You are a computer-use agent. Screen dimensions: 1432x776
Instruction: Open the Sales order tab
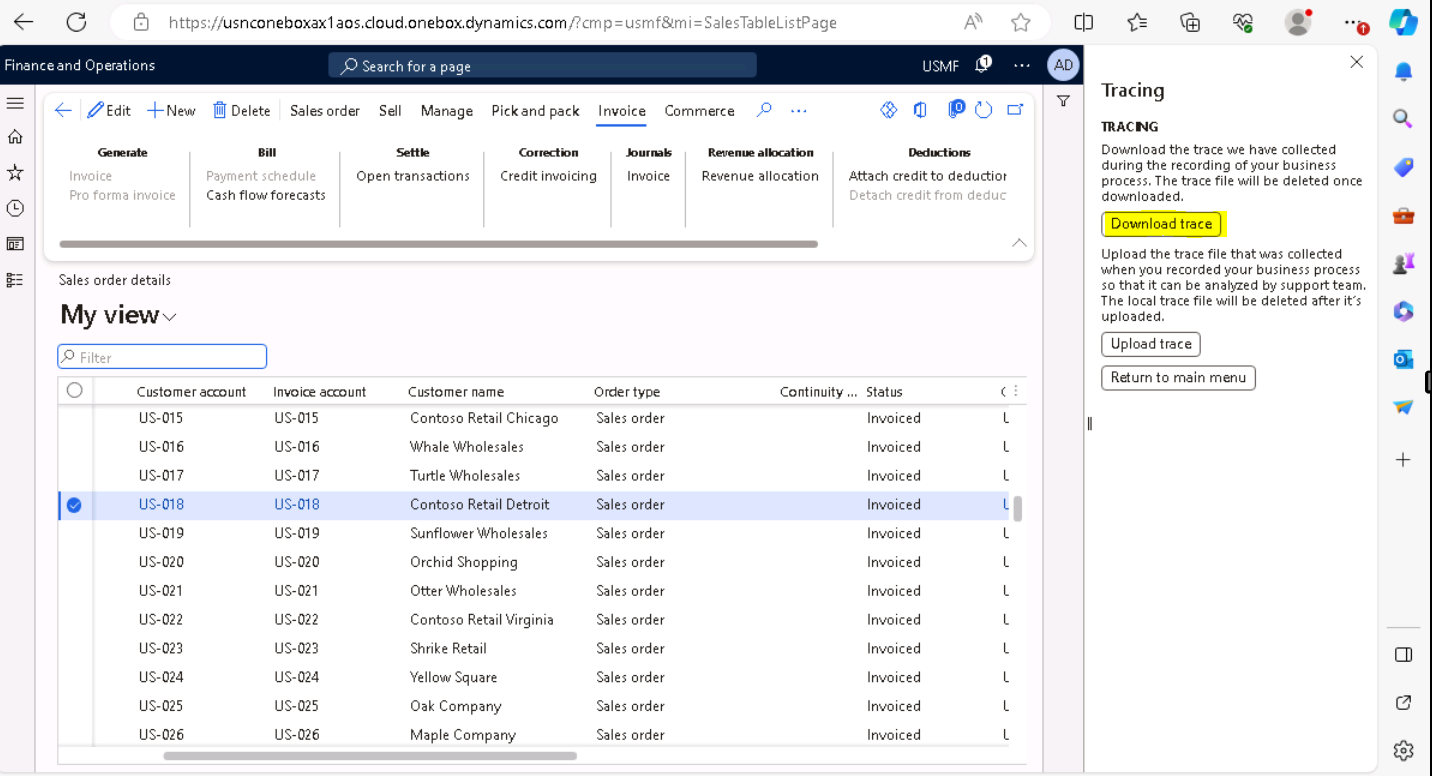[x=325, y=111]
